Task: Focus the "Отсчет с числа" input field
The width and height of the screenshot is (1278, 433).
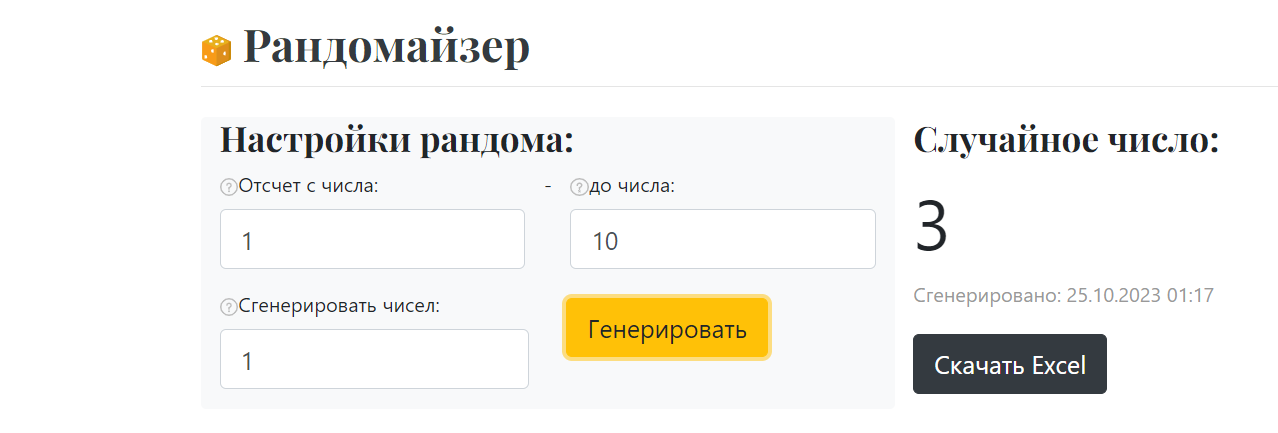Action: [372, 239]
